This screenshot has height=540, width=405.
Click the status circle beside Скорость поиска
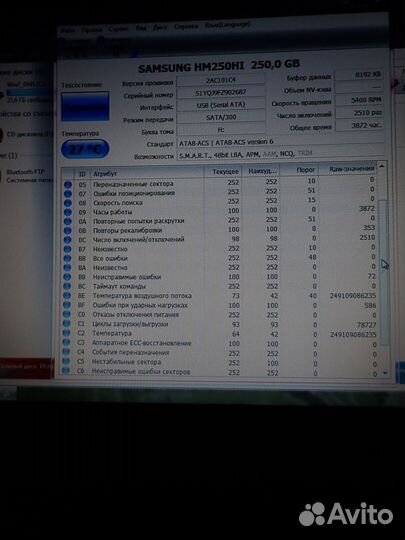click(68, 203)
